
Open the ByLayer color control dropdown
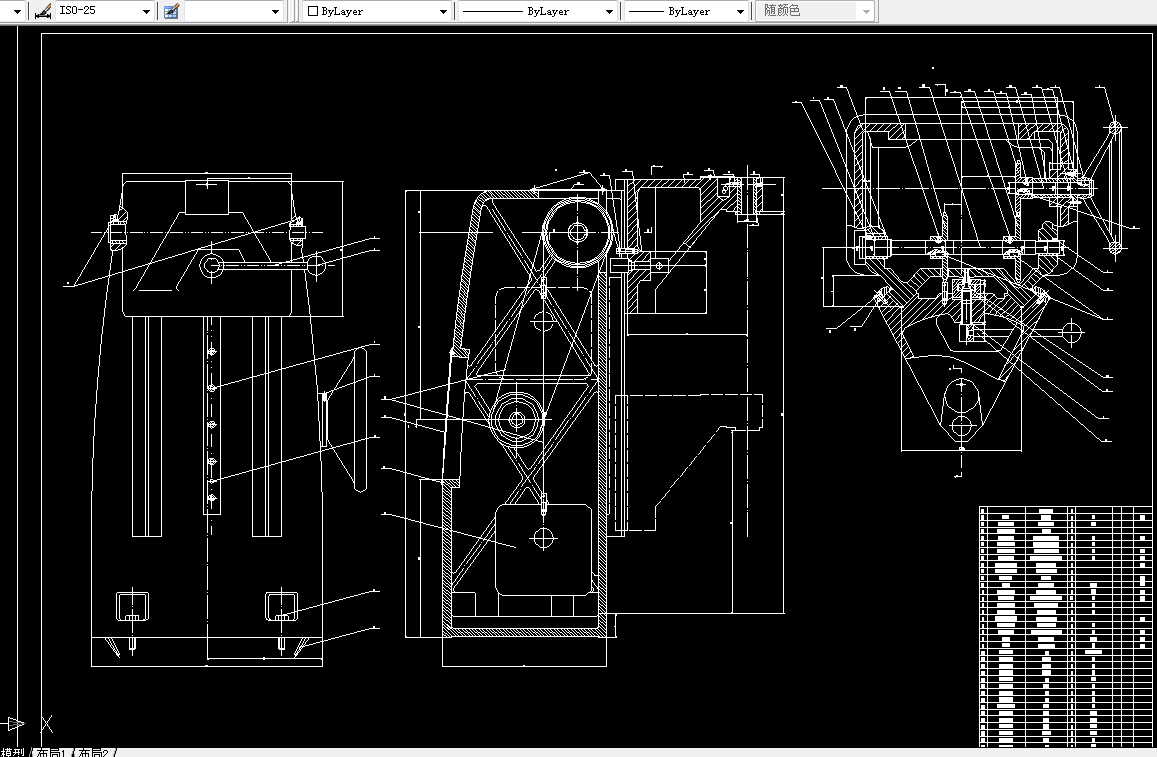(376, 11)
